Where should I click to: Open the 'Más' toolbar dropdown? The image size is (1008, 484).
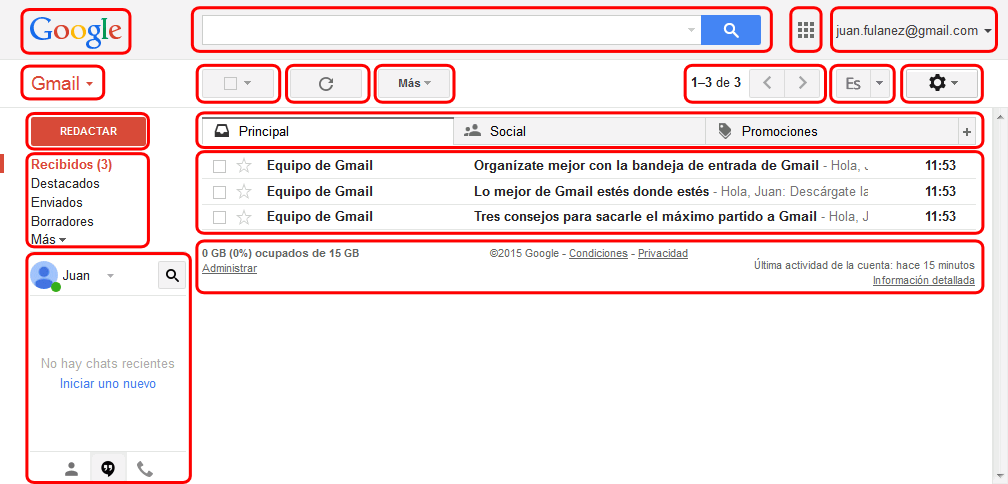point(414,83)
